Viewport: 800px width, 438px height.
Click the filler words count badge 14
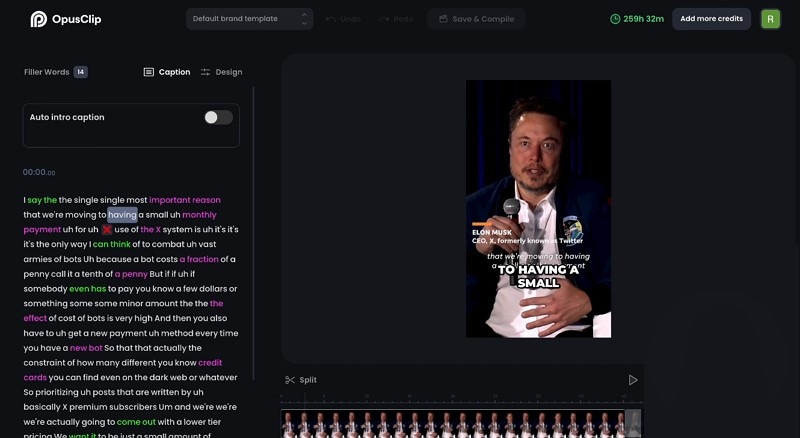coord(81,72)
